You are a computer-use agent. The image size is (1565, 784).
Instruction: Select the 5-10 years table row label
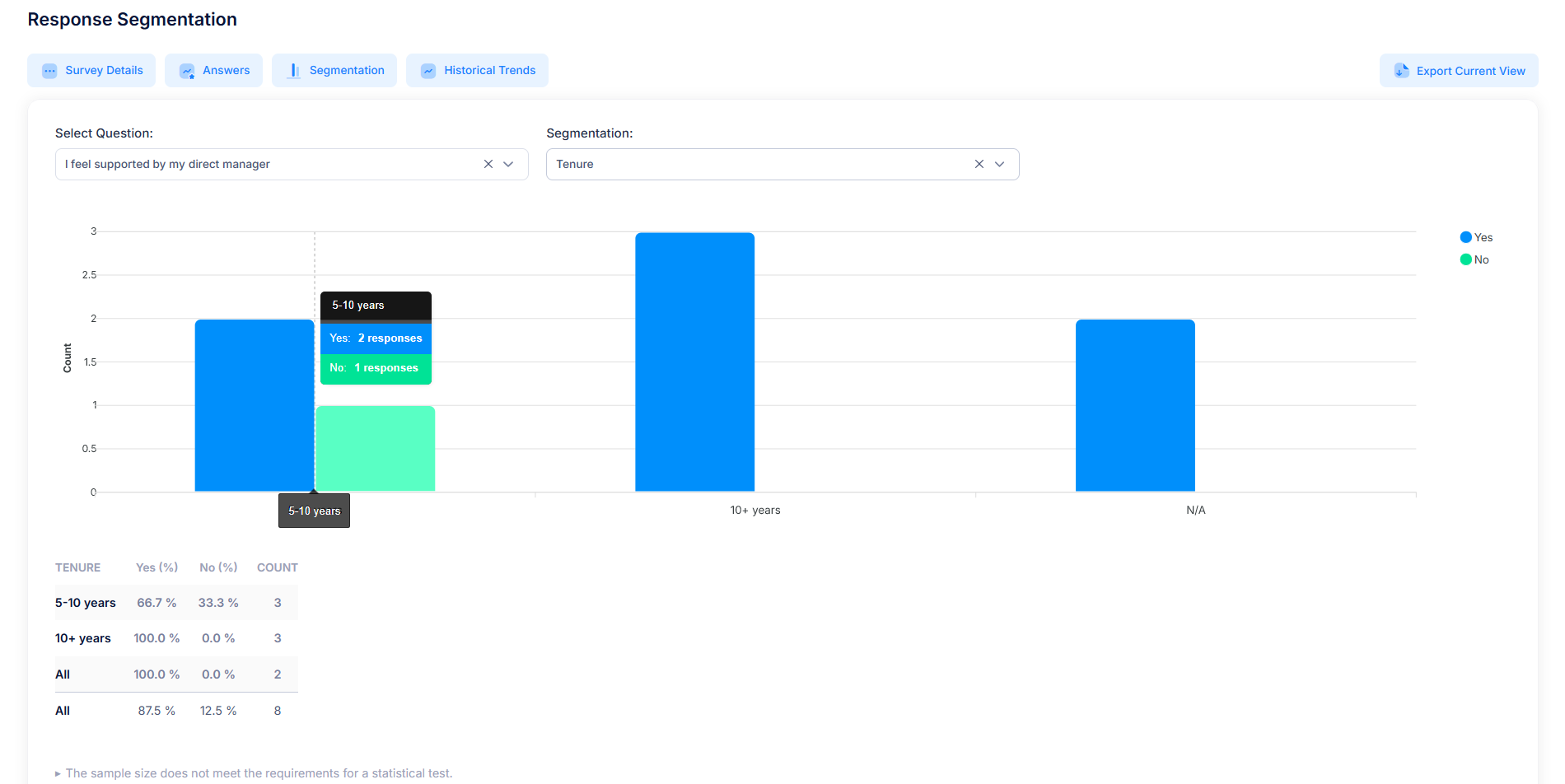point(86,603)
